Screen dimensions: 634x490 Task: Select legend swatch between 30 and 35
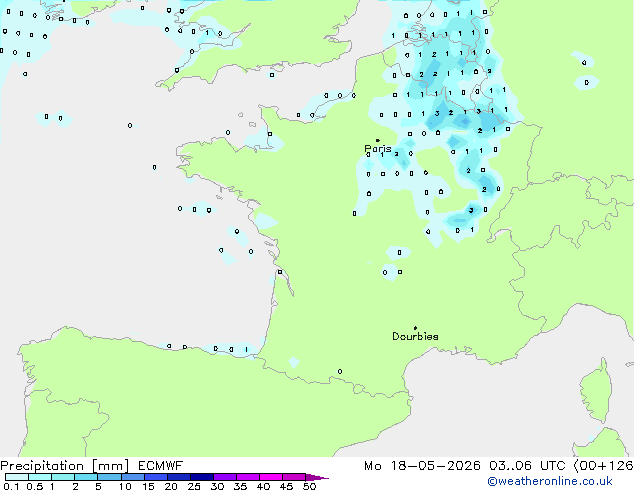(224, 477)
